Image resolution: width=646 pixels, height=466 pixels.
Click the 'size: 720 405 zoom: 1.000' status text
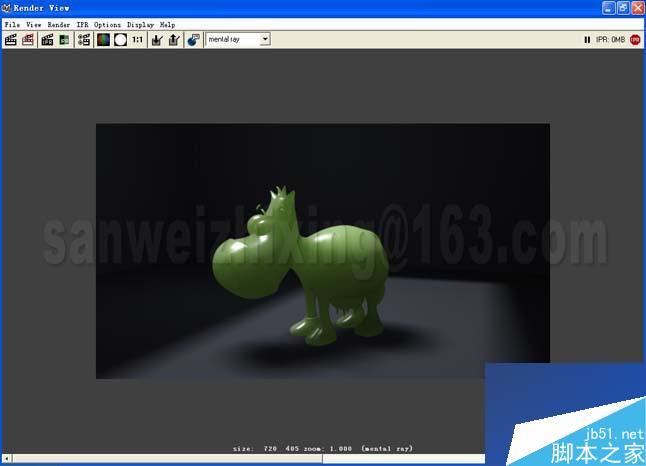(293, 448)
